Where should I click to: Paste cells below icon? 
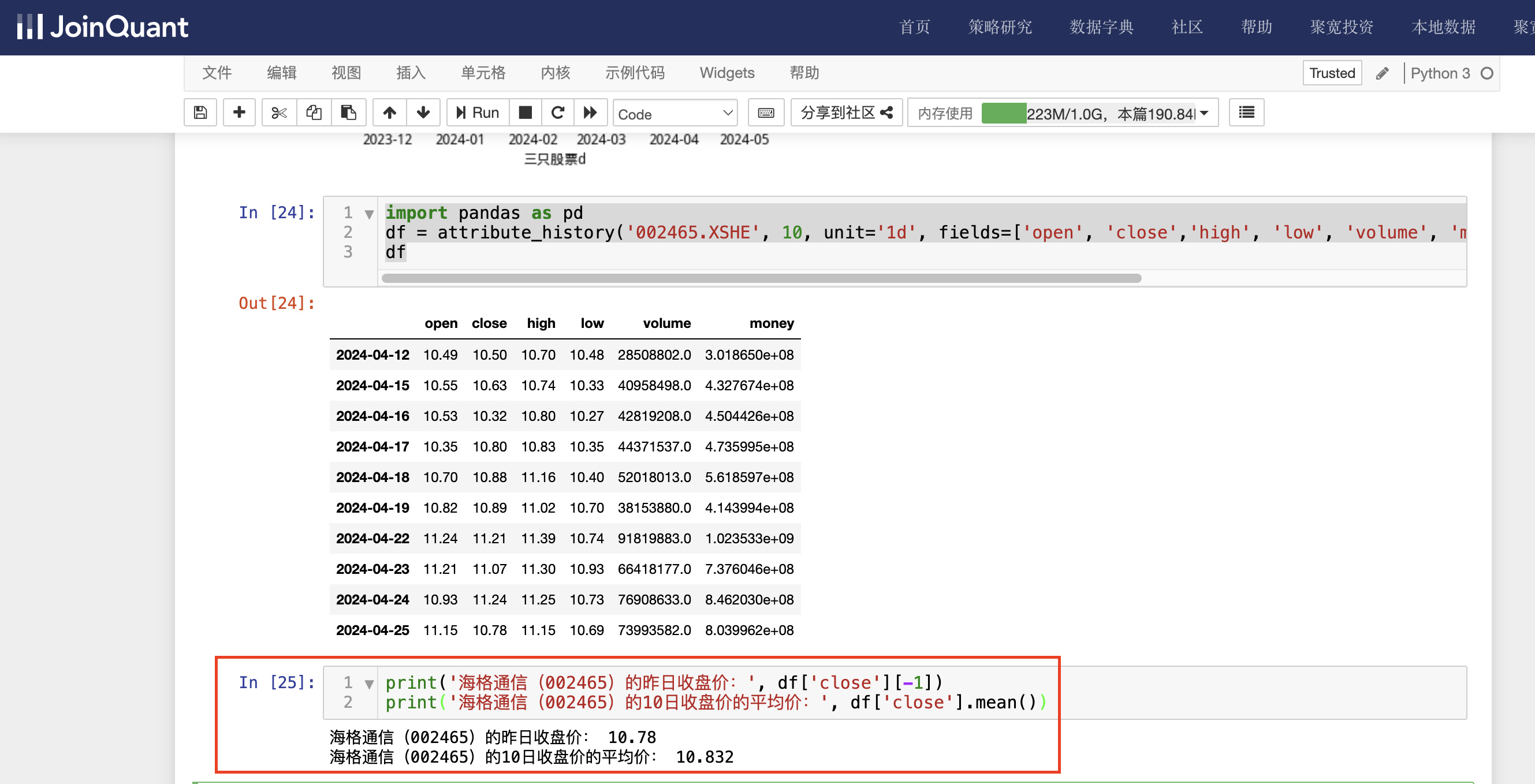(348, 113)
